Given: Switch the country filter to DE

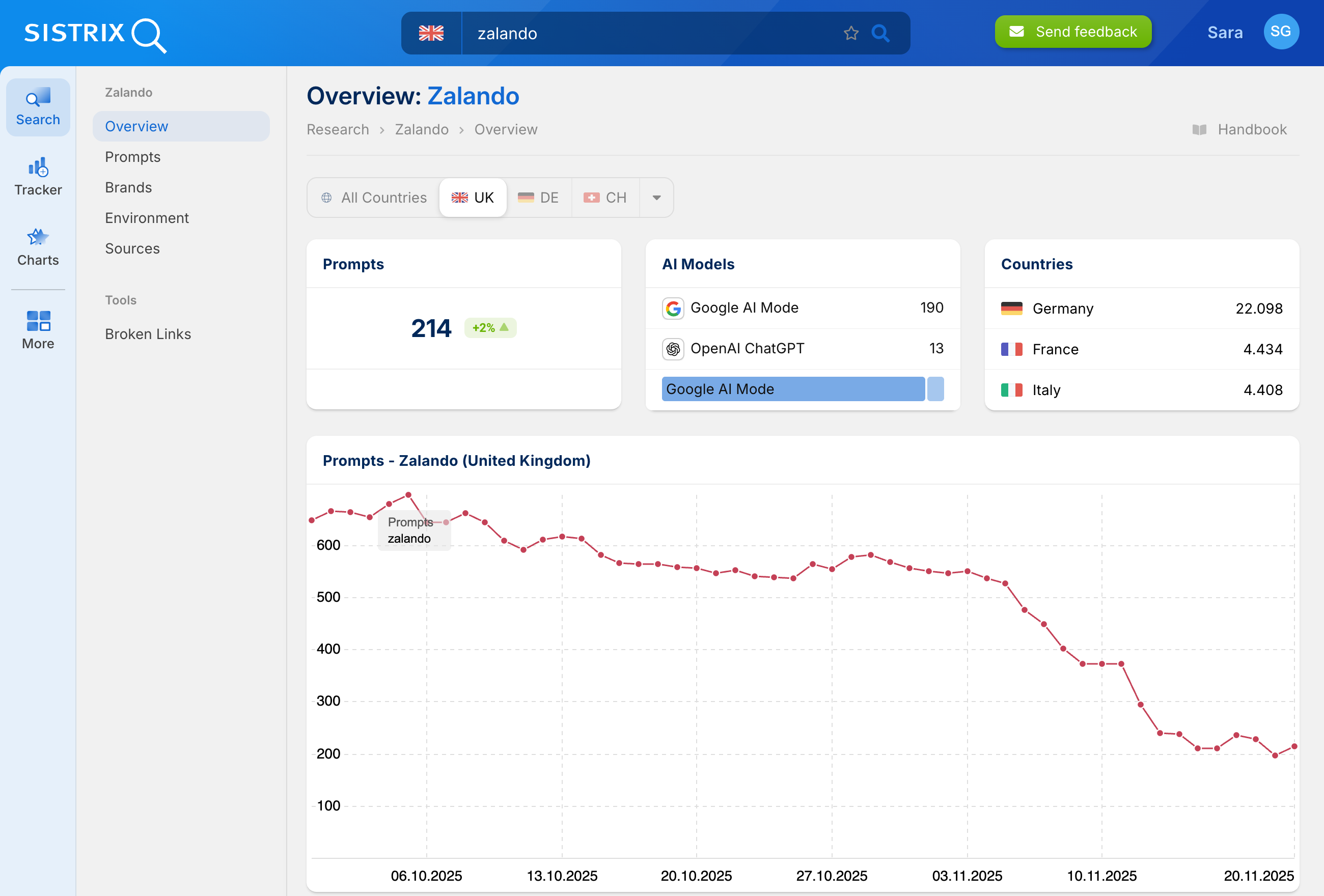Looking at the screenshot, I should point(538,197).
